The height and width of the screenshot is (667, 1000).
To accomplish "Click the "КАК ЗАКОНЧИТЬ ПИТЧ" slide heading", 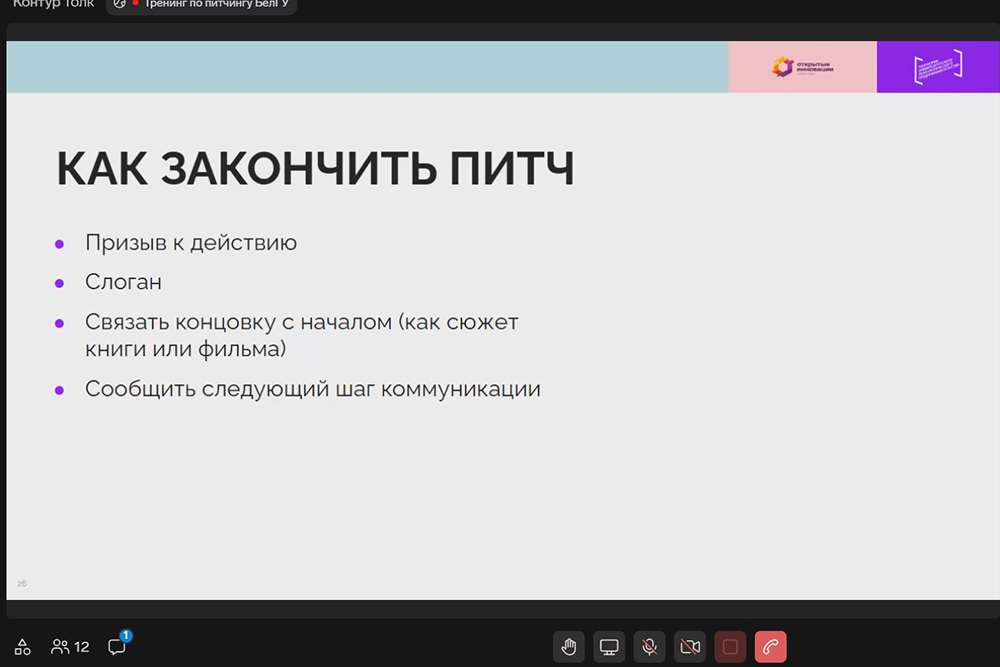I will click(315, 169).
